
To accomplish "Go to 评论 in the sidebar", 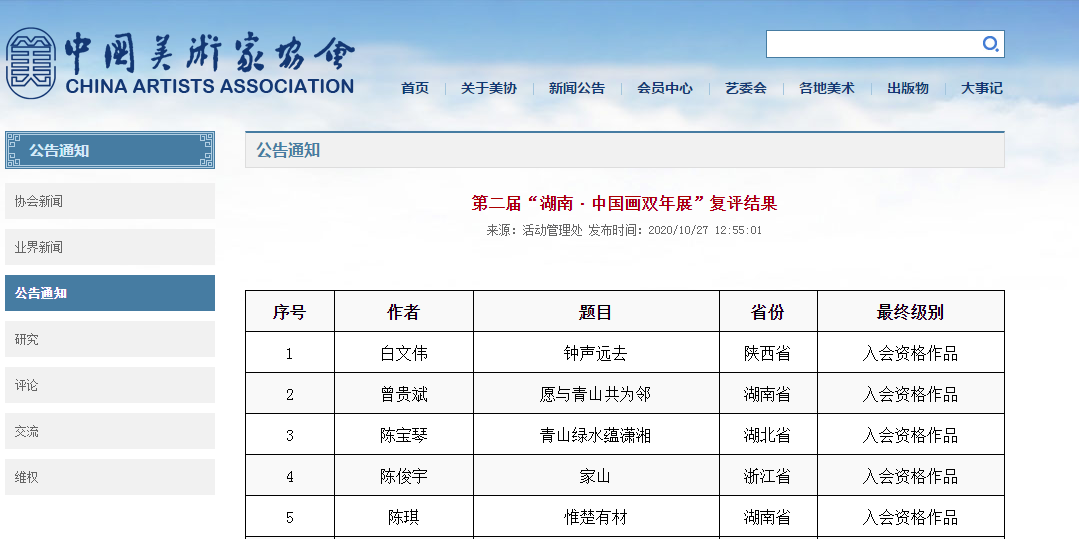I will (x=110, y=385).
